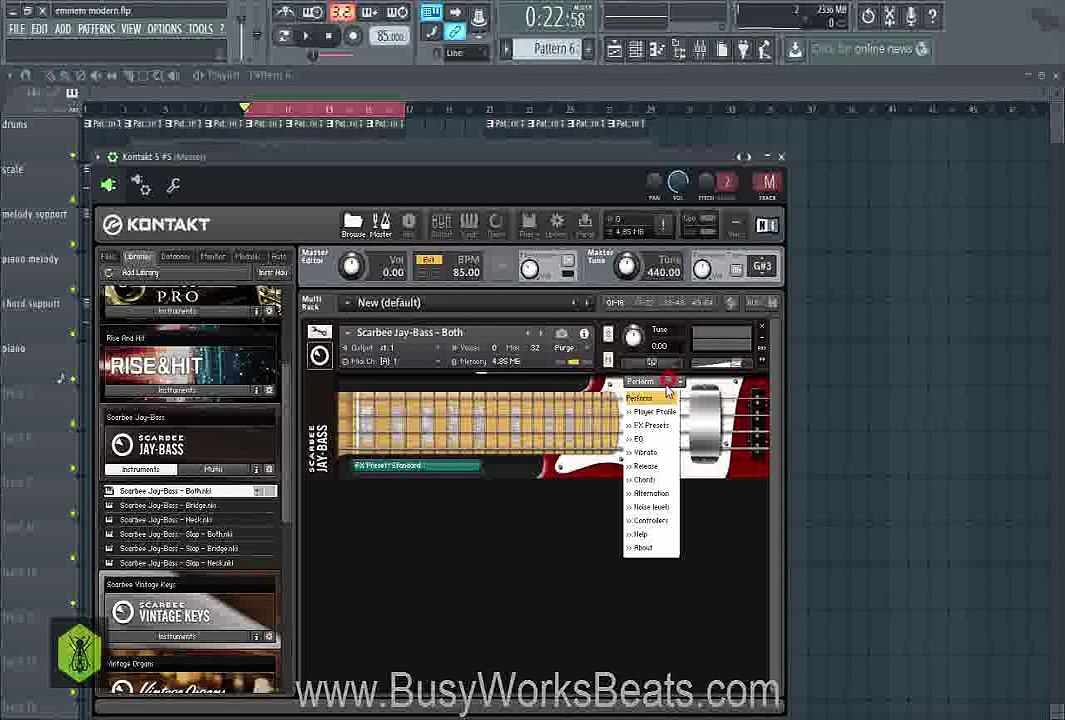This screenshot has width=1065, height=720.
Task: Click the download arrow icon in FL toolbar
Action: pyautogui.click(x=795, y=49)
